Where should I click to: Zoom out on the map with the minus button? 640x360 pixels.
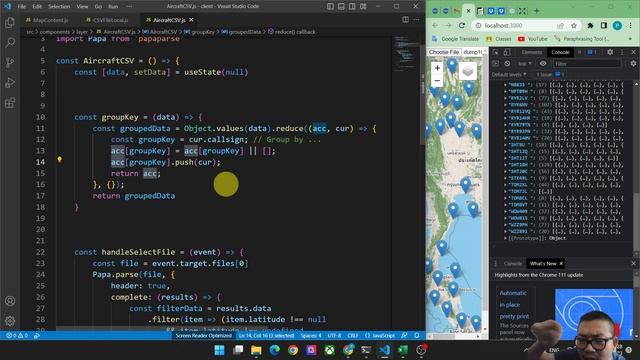[x=437, y=80]
